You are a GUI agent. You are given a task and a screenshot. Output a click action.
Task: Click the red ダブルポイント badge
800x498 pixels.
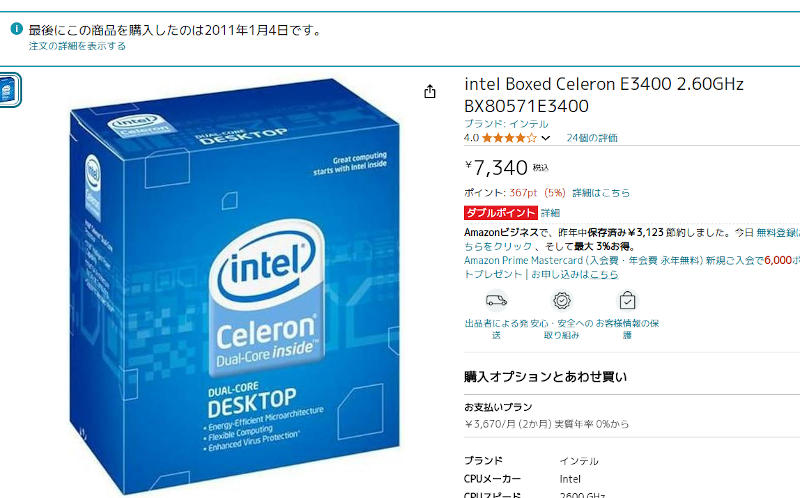point(501,213)
